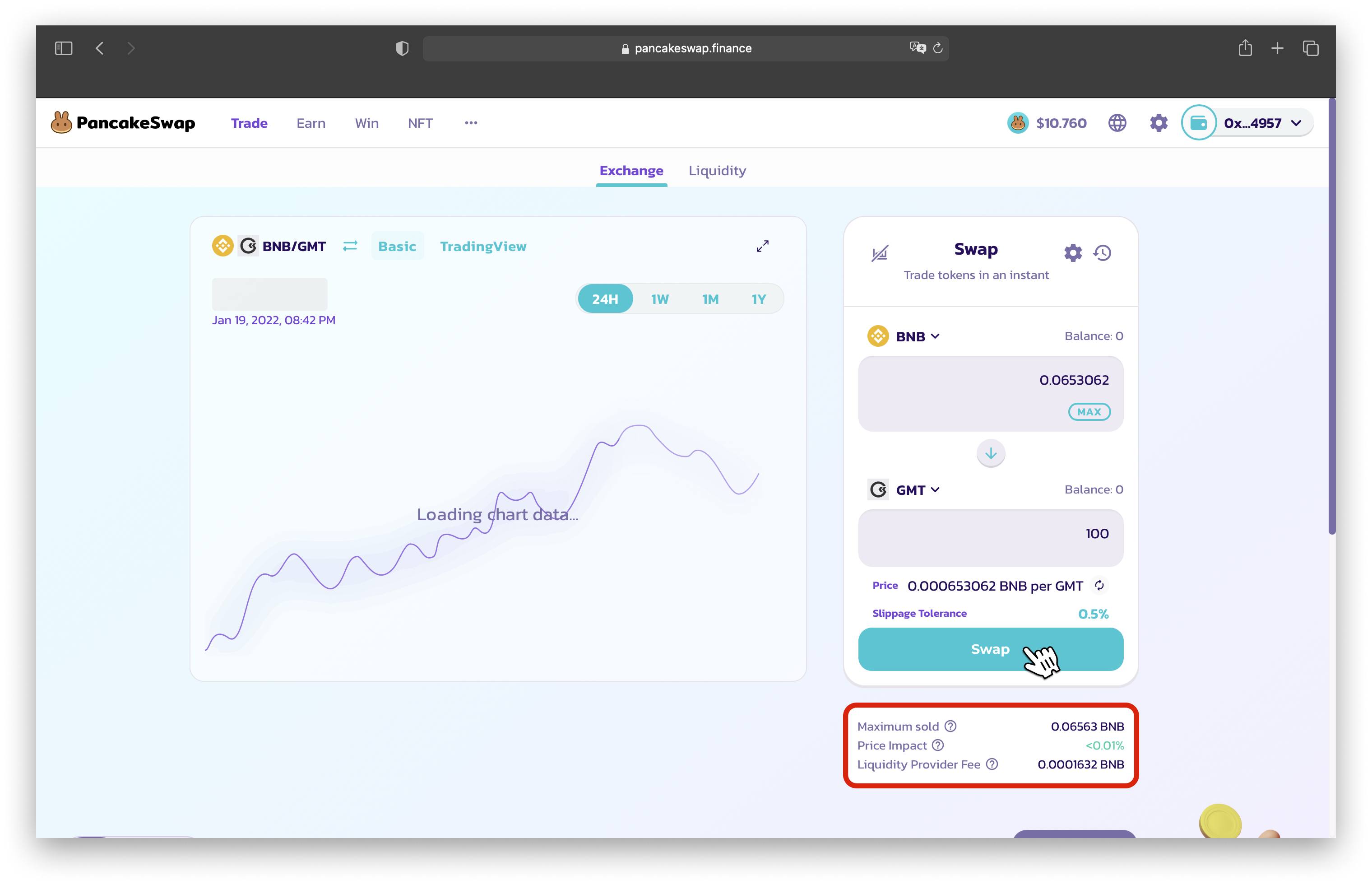Invert the price with the refresh icon
The width and height of the screenshot is (1372, 885).
(x=1099, y=585)
